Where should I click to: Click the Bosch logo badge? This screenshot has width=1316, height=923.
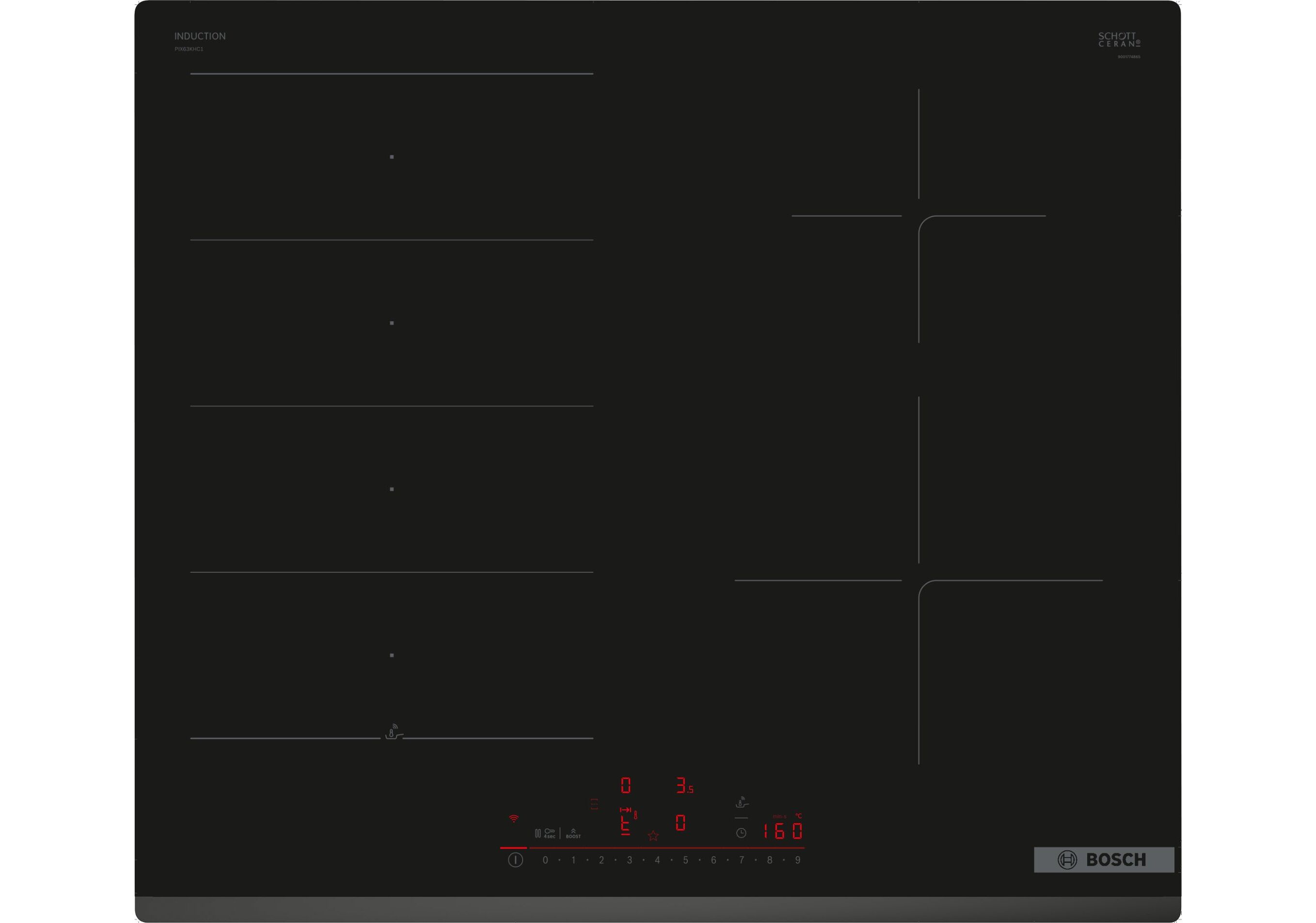[x=1103, y=860]
